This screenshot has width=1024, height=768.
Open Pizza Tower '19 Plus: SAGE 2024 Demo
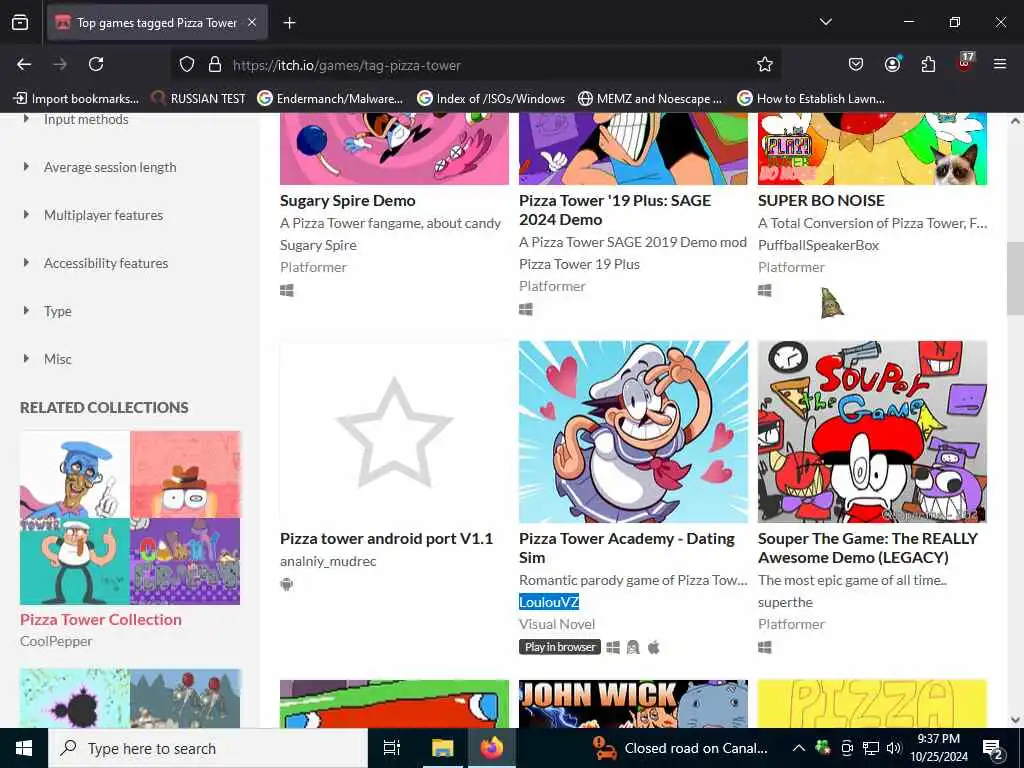(615, 210)
